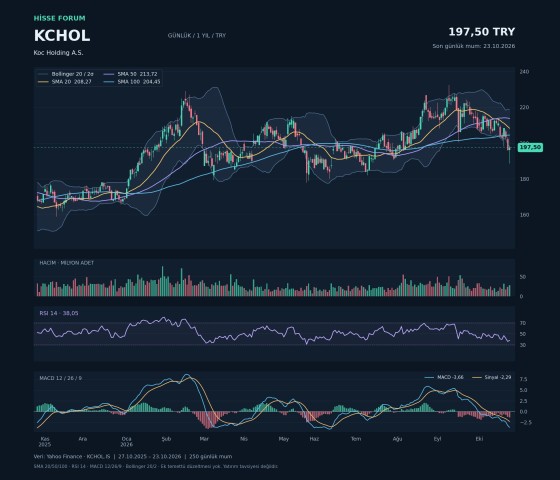Click the 240 price axis label
Viewport: 560px width, 480px height.
[524, 72]
